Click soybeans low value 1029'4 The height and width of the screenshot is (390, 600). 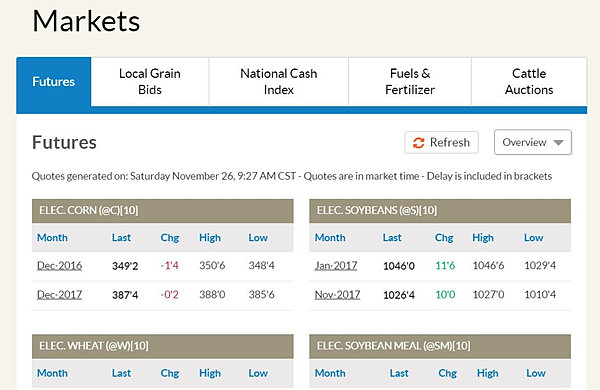click(540, 266)
